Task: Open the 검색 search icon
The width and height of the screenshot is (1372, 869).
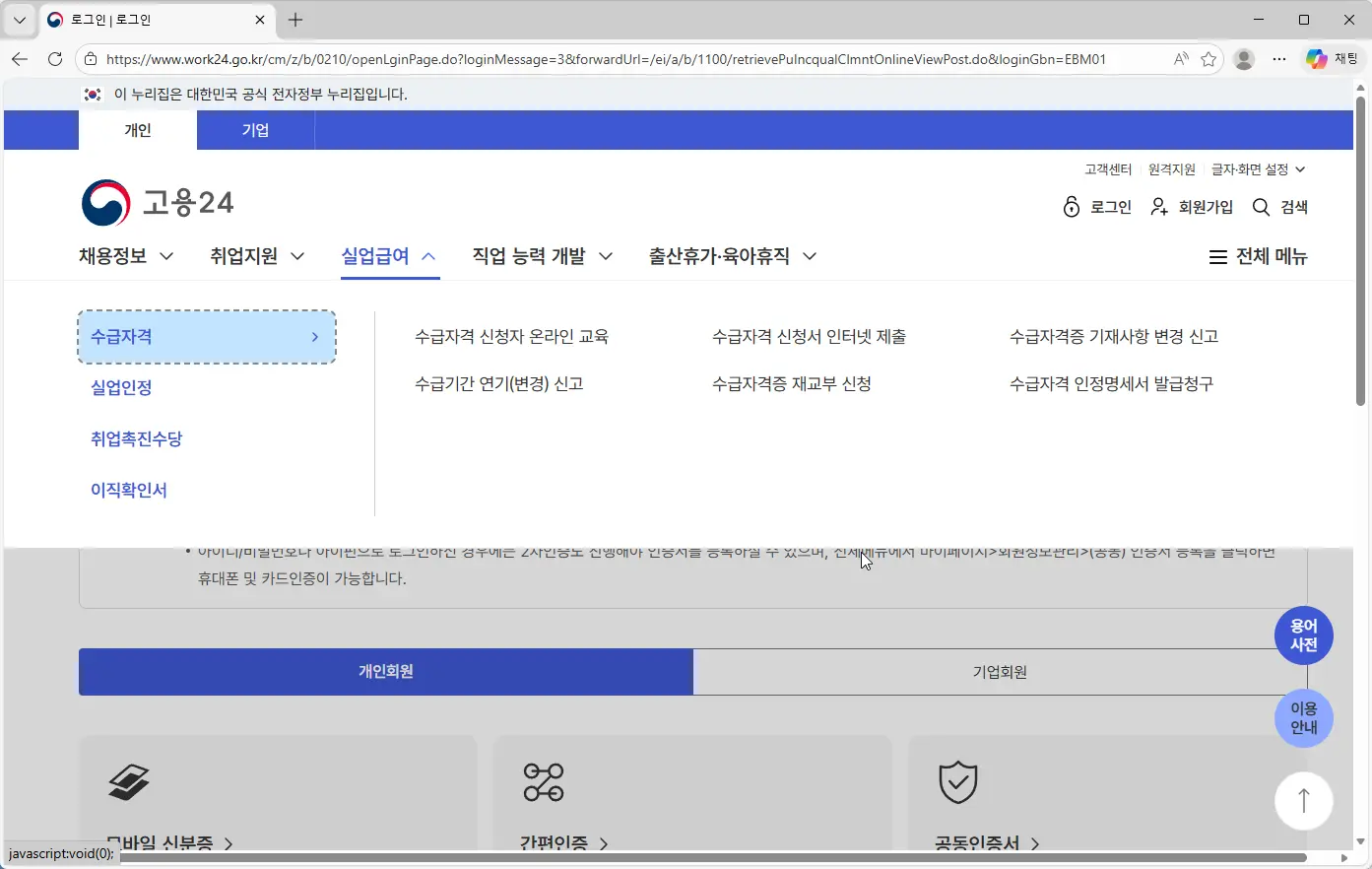Action: [x=1279, y=207]
